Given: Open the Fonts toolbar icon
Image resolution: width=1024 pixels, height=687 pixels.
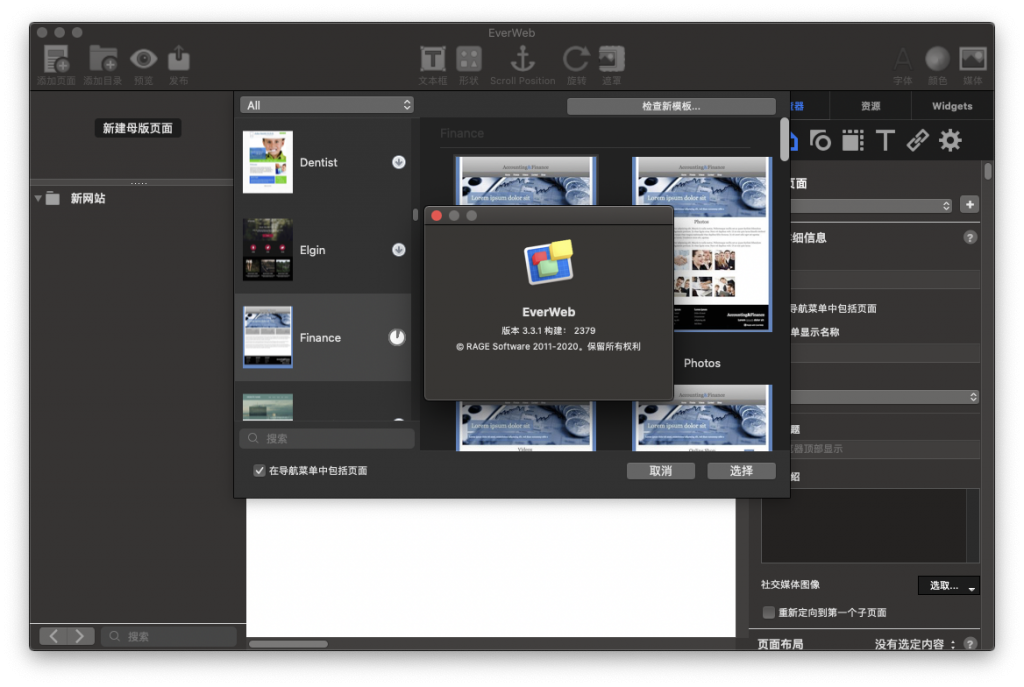Looking at the screenshot, I should pos(903,59).
